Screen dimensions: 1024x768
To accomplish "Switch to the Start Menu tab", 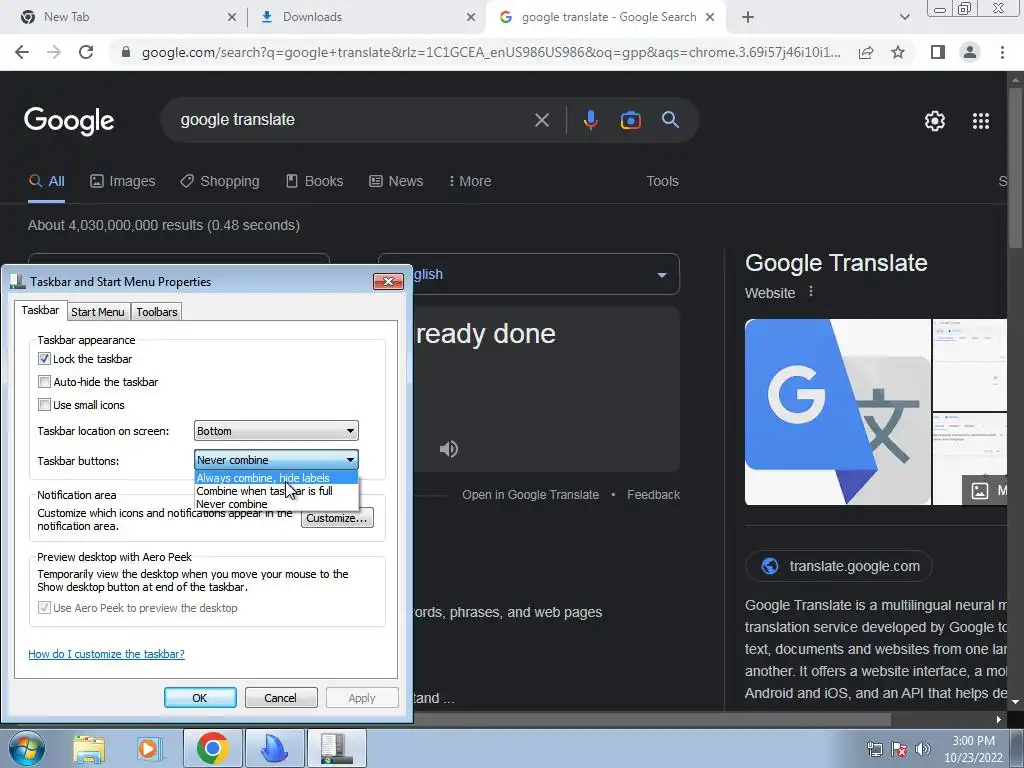I will (x=97, y=312).
